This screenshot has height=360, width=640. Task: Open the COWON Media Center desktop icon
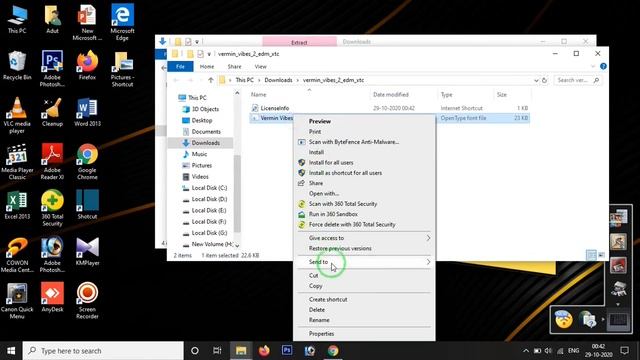coord(17,255)
